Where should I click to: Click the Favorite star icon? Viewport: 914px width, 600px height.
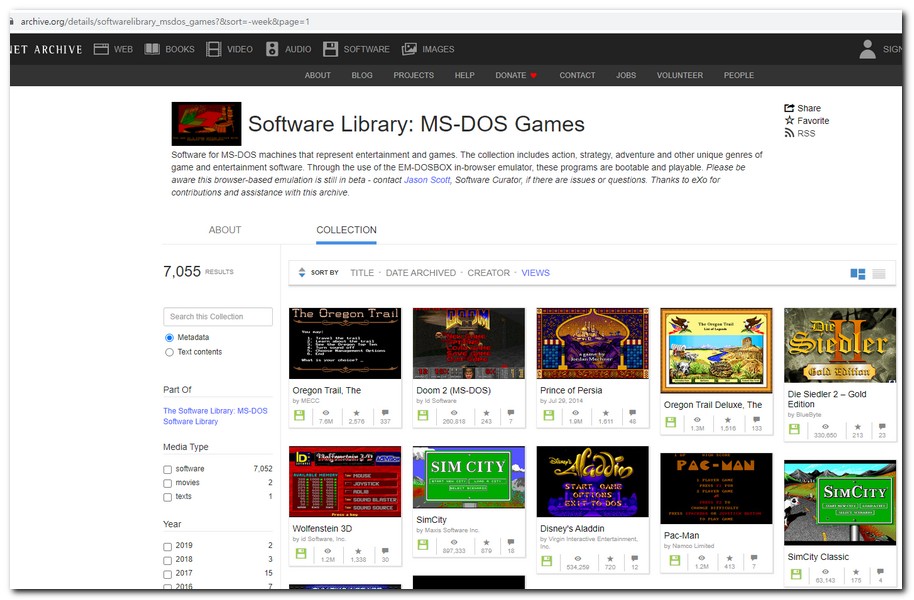(x=789, y=121)
